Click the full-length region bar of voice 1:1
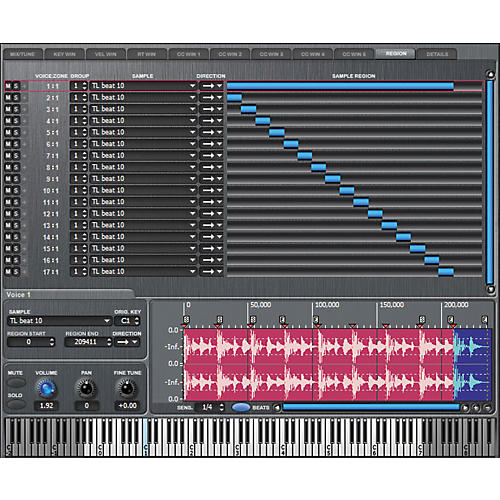The width and height of the screenshot is (500, 500). coord(340,86)
